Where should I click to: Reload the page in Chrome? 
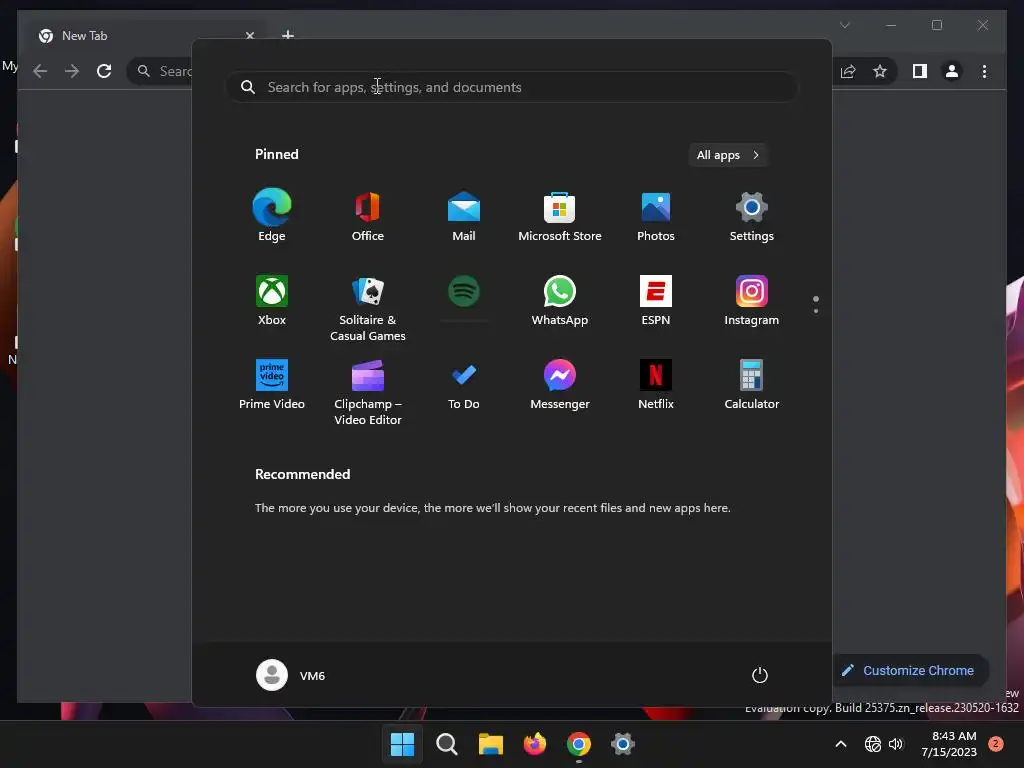(104, 71)
